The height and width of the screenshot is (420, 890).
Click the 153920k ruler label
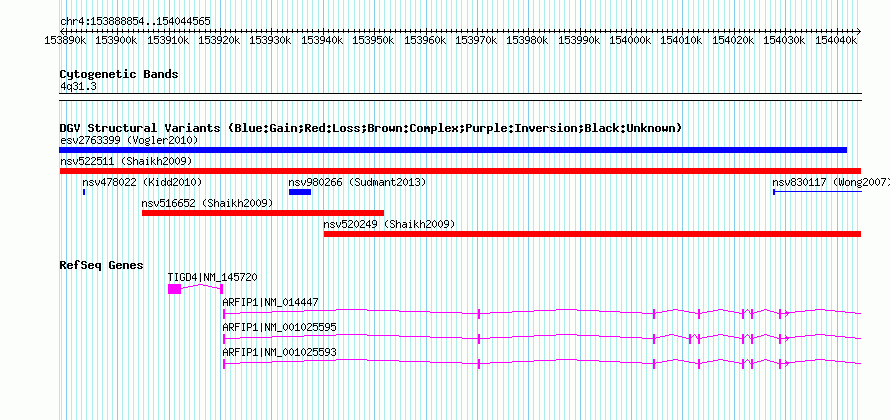coord(219,40)
